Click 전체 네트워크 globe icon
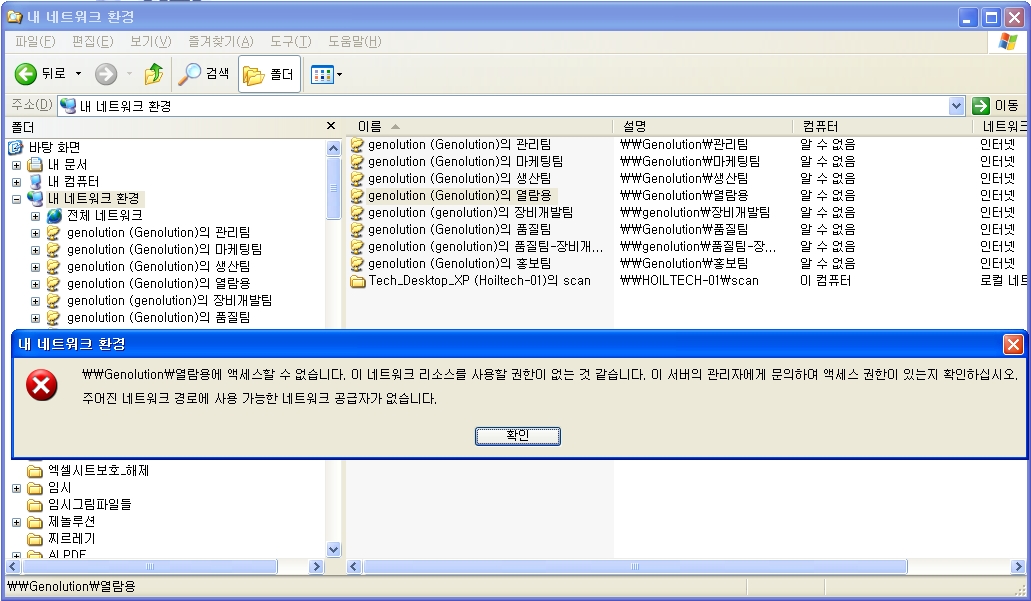The width and height of the screenshot is (1031, 601). click(55, 216)
